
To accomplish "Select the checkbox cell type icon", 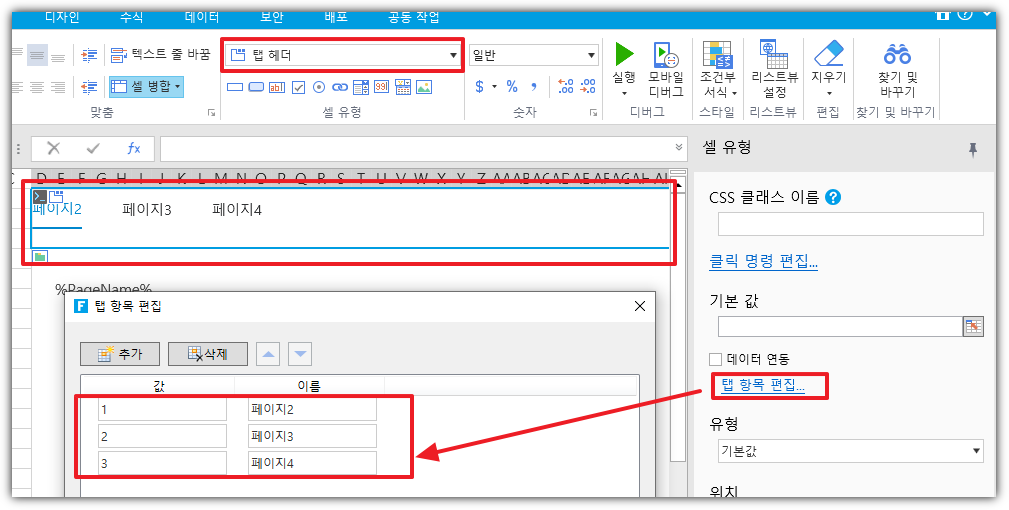I will coord(298,87).
